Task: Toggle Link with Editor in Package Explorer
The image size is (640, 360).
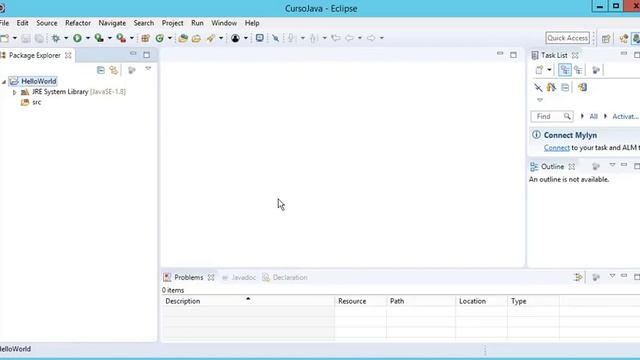Action: tap(113, 70)
